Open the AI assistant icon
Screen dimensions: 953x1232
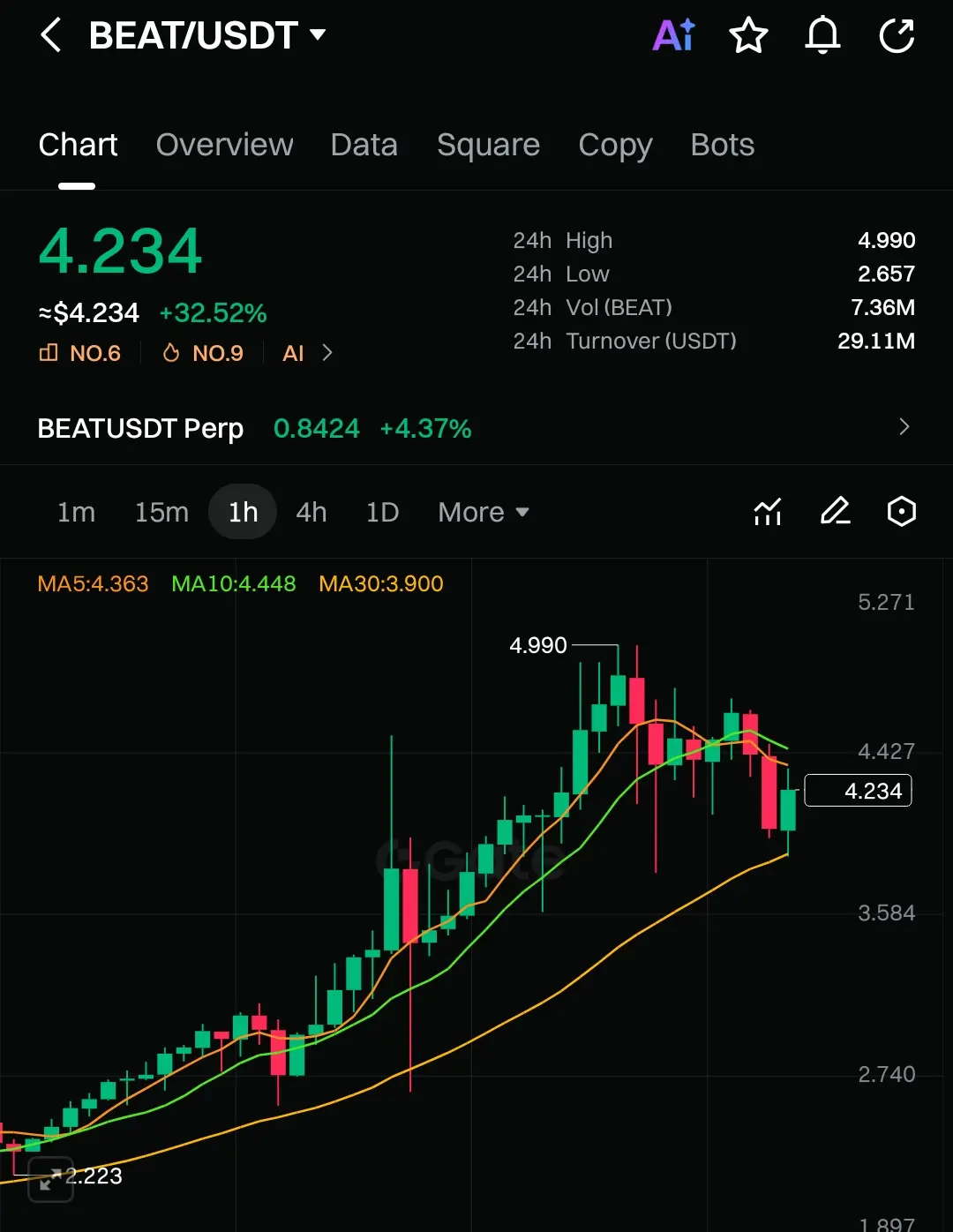tap(674, 35)
